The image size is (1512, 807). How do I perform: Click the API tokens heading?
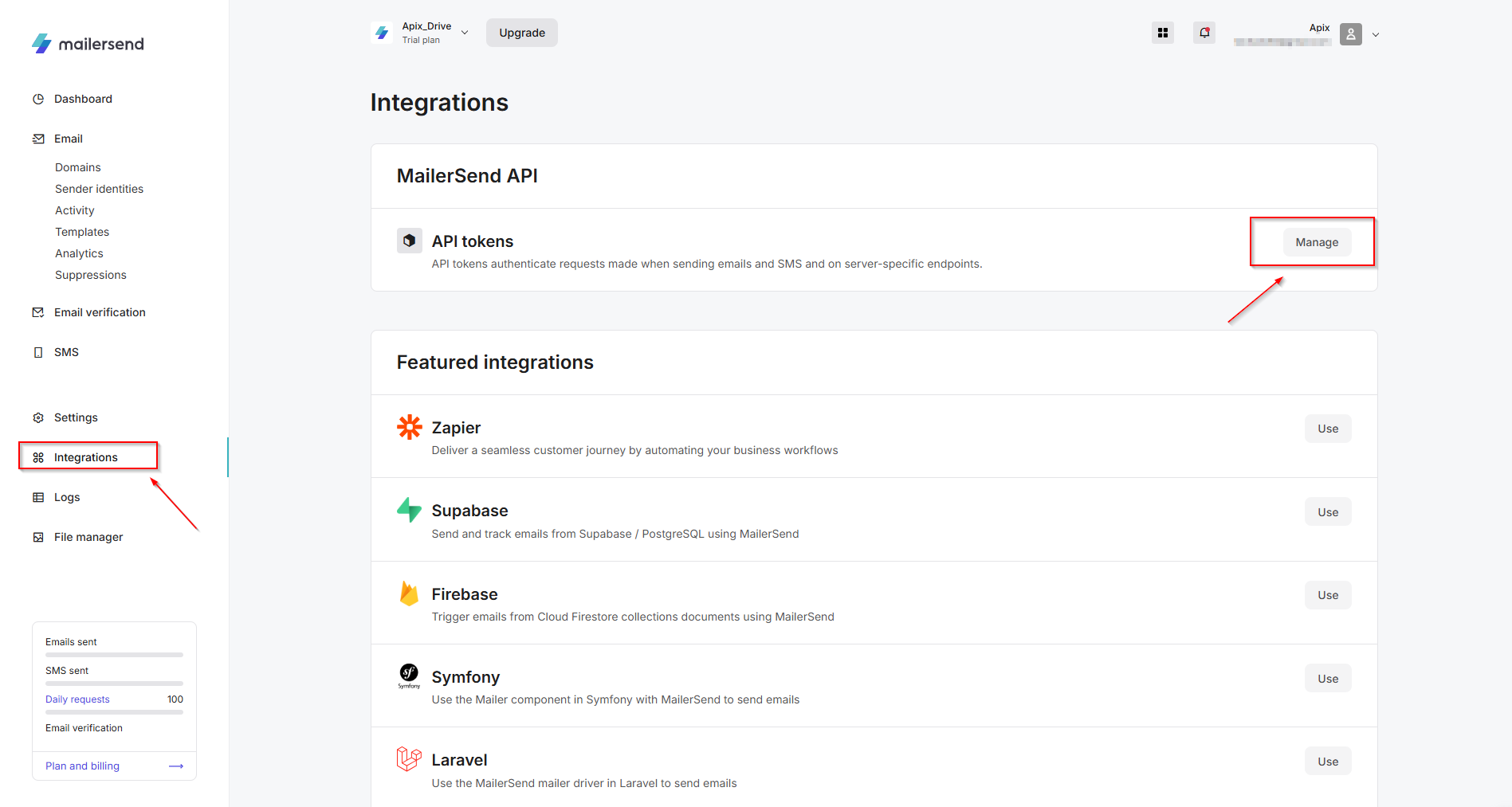(x=473, y=241)
